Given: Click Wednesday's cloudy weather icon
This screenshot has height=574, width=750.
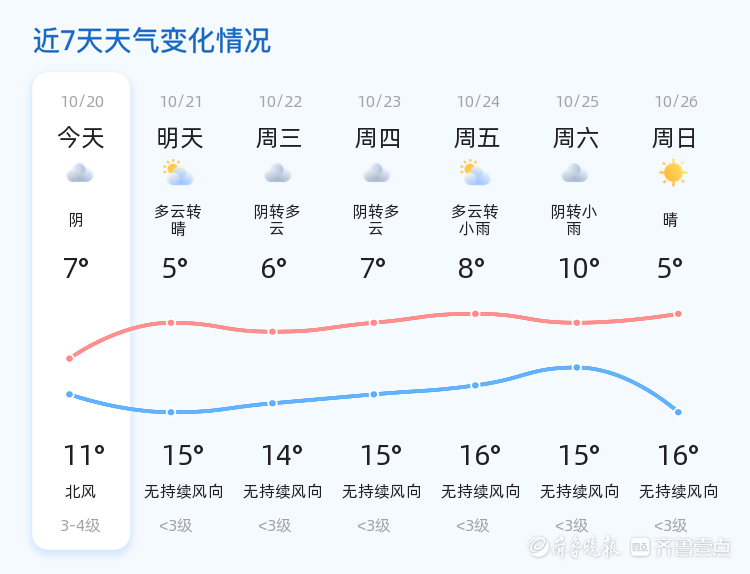Looking at the screenshot, I should [x=278, y=173].
